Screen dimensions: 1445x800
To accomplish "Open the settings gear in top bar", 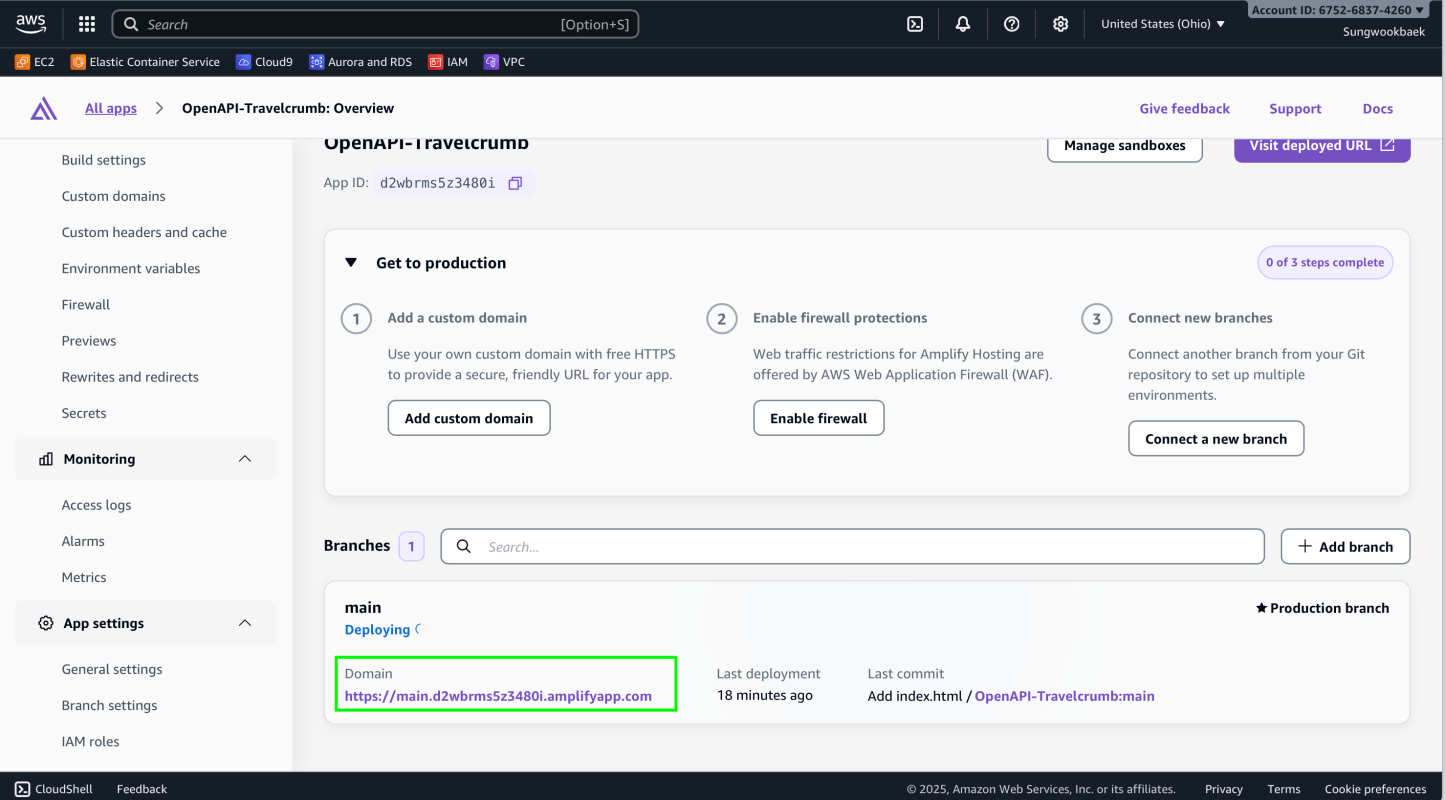I will [1060, 24].
